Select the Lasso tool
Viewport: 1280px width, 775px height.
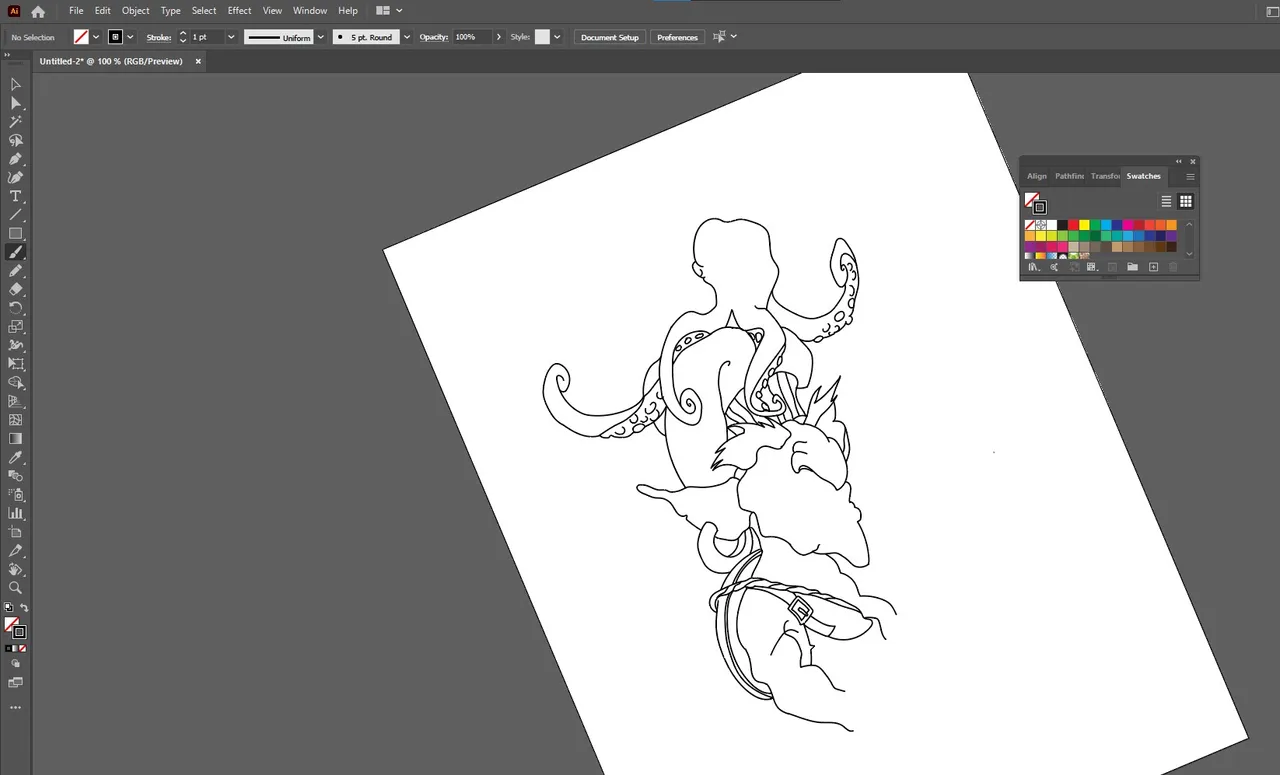click(x=16, y=140)
